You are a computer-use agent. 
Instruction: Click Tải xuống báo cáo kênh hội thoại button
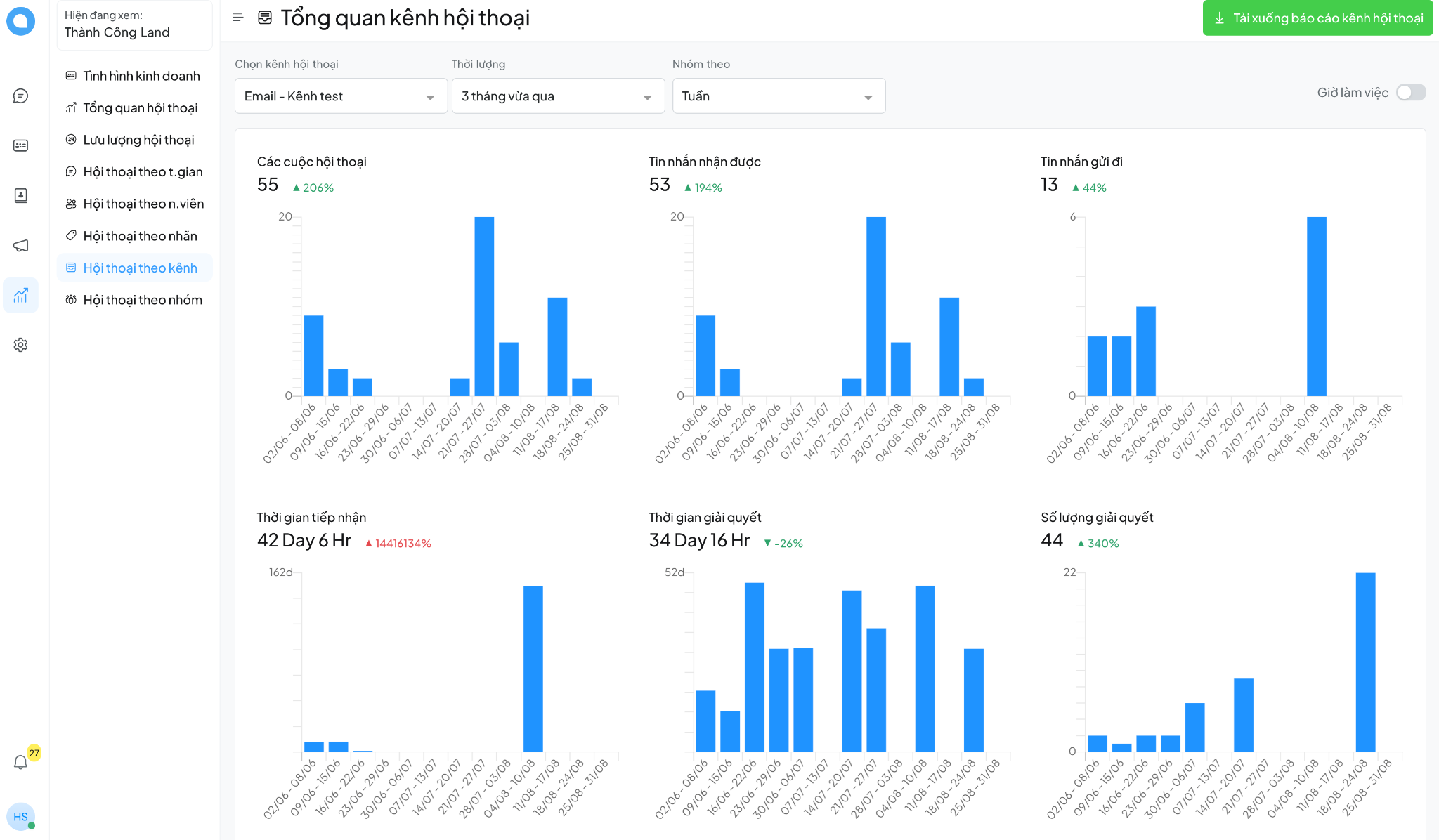coord(1317,18)
